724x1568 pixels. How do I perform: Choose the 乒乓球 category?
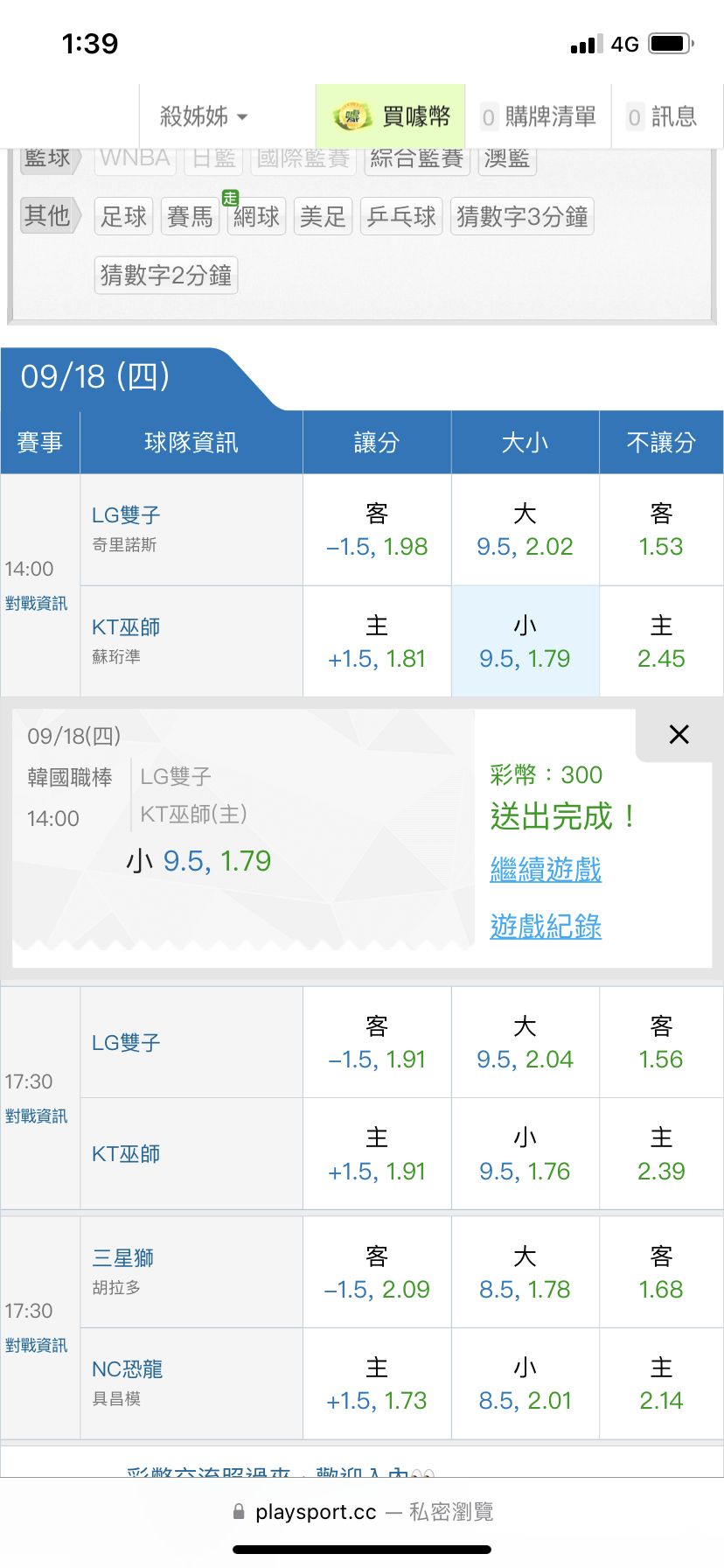click(x=401, y=216)
